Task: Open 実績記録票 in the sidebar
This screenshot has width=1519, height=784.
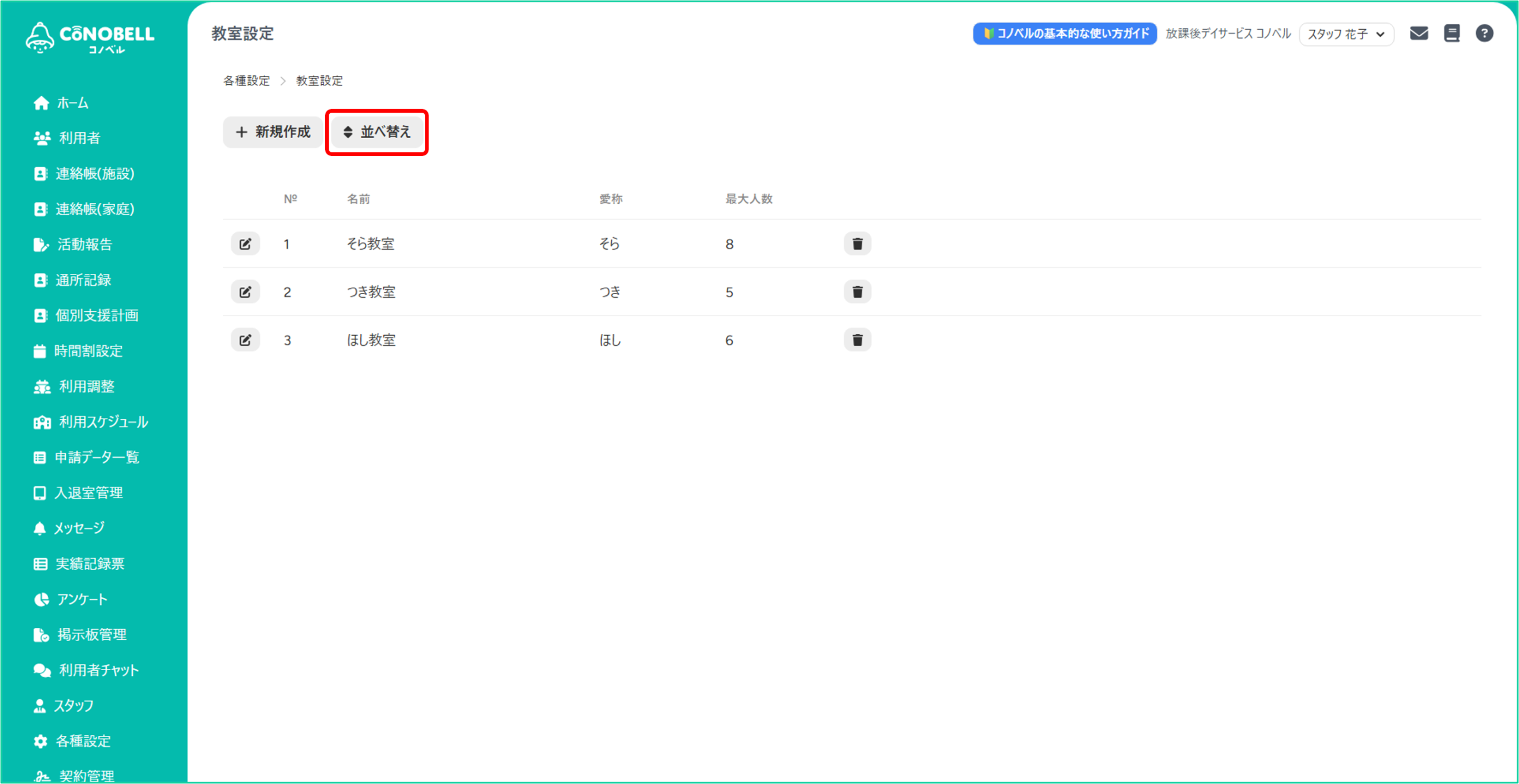Action: pyautogui.click(x=90, y=564)
